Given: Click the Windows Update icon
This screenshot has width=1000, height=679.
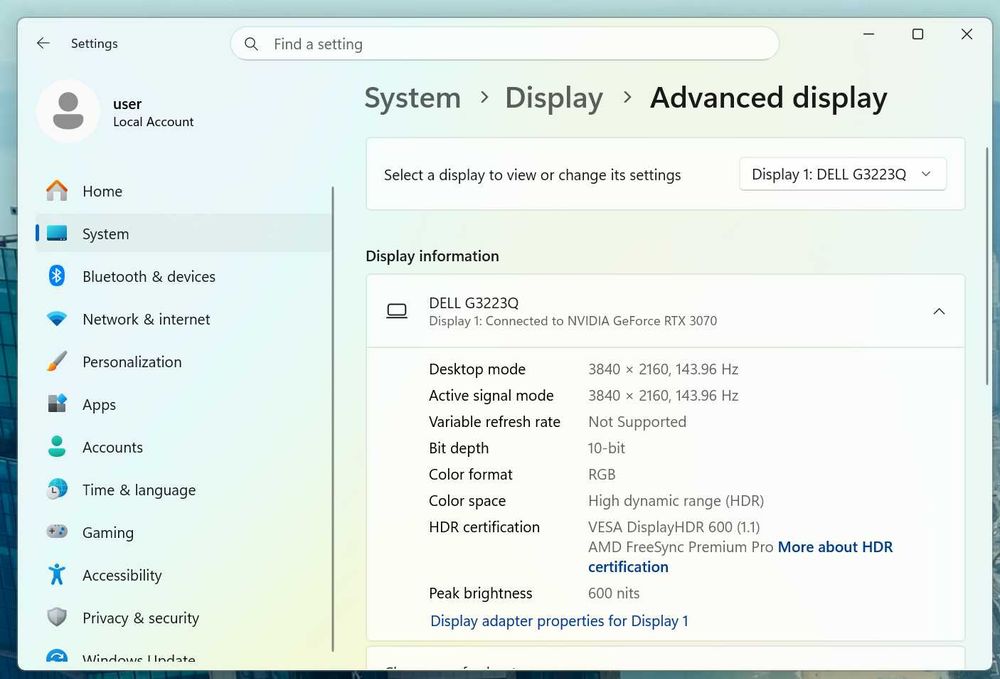Looking at the screenshot, I should [57, 657].
